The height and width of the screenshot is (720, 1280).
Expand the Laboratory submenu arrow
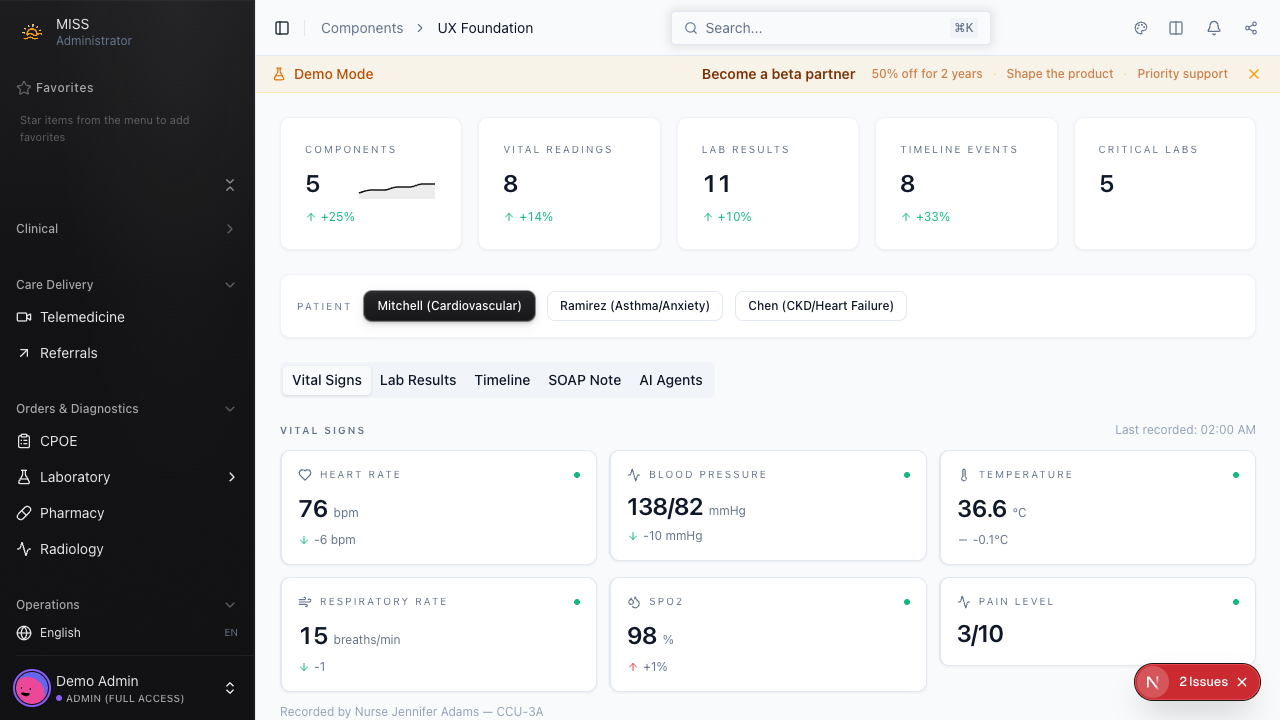231,477
